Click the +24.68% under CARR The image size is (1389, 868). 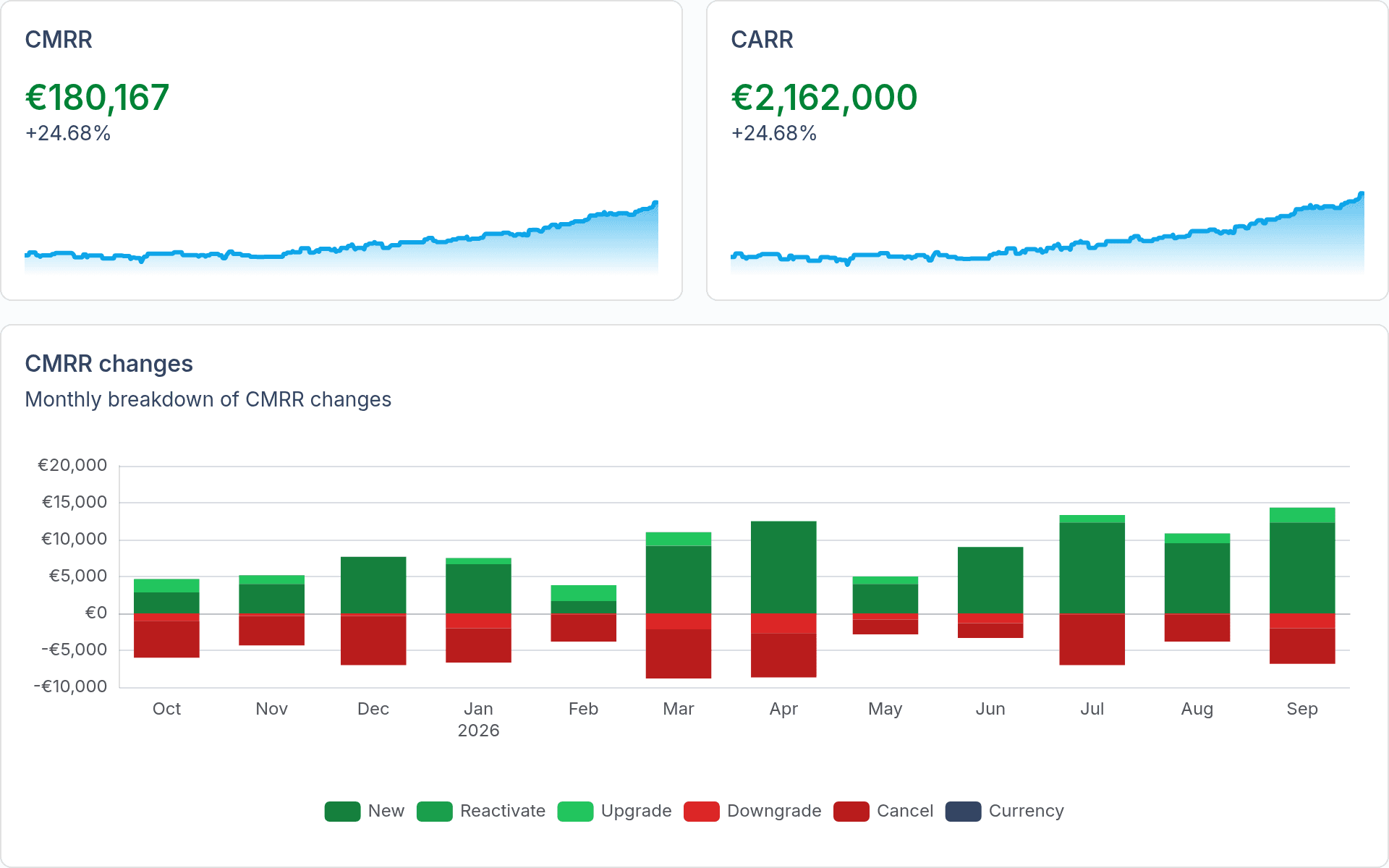click(774, 134)
